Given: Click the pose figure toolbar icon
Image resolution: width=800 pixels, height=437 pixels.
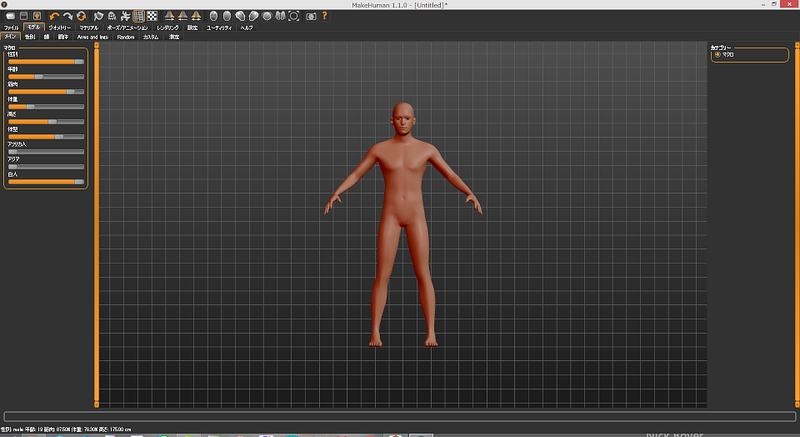Looking at the screenshot, I should click(125, 16).
